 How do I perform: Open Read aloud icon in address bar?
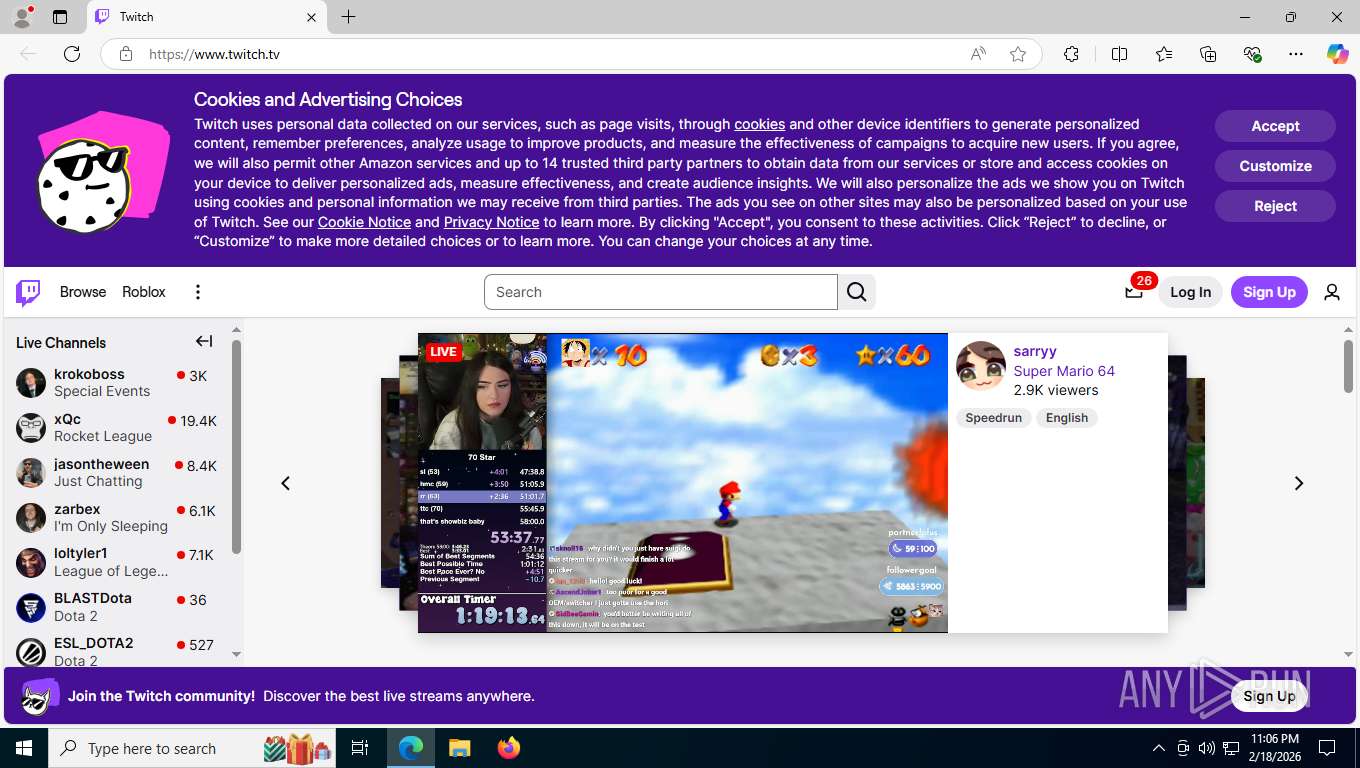[x=978, y=54]
